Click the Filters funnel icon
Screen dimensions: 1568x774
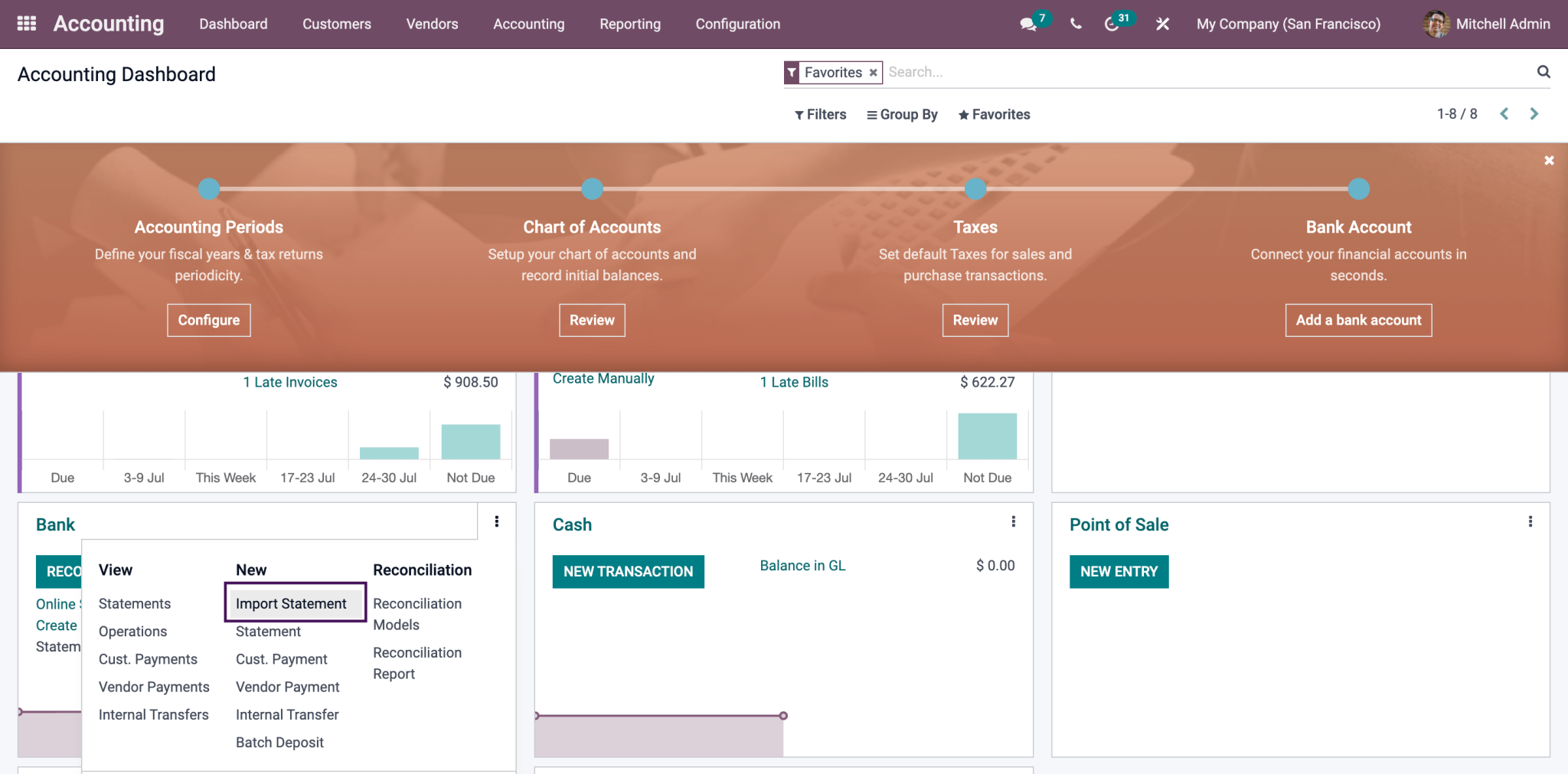(799, 114)
